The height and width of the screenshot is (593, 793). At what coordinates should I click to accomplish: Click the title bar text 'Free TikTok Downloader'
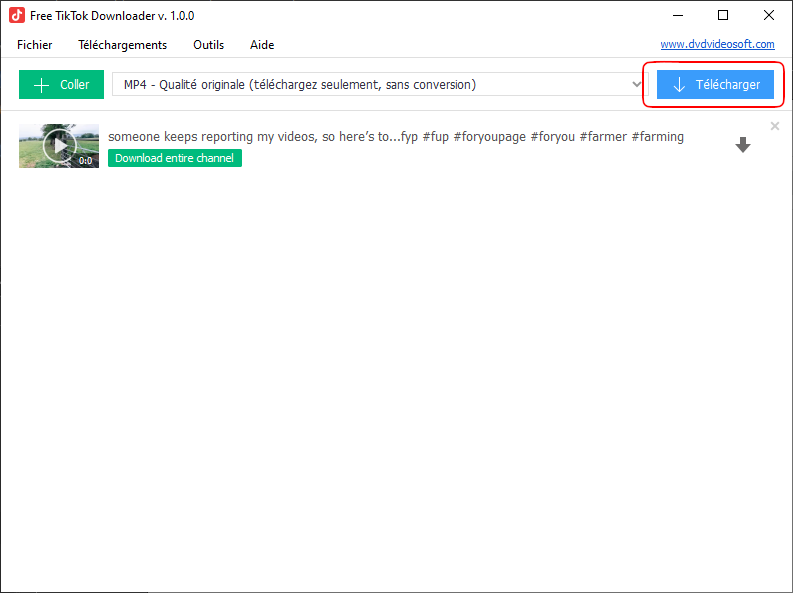(x=112, y=16)
